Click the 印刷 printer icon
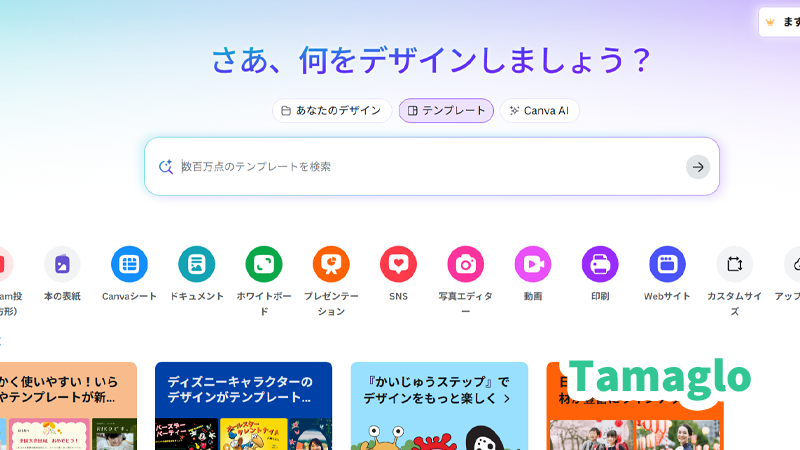800x450 pixels. pos(600,264)
